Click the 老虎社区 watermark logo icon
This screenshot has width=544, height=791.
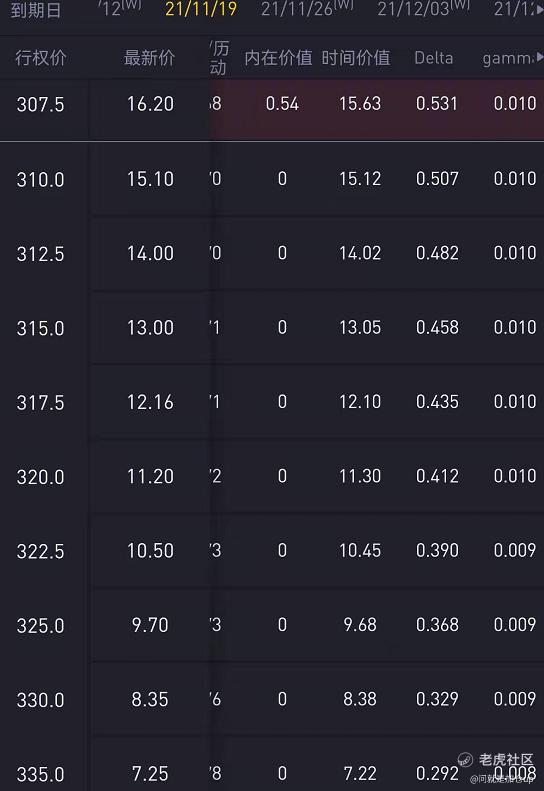pos(465,759)
